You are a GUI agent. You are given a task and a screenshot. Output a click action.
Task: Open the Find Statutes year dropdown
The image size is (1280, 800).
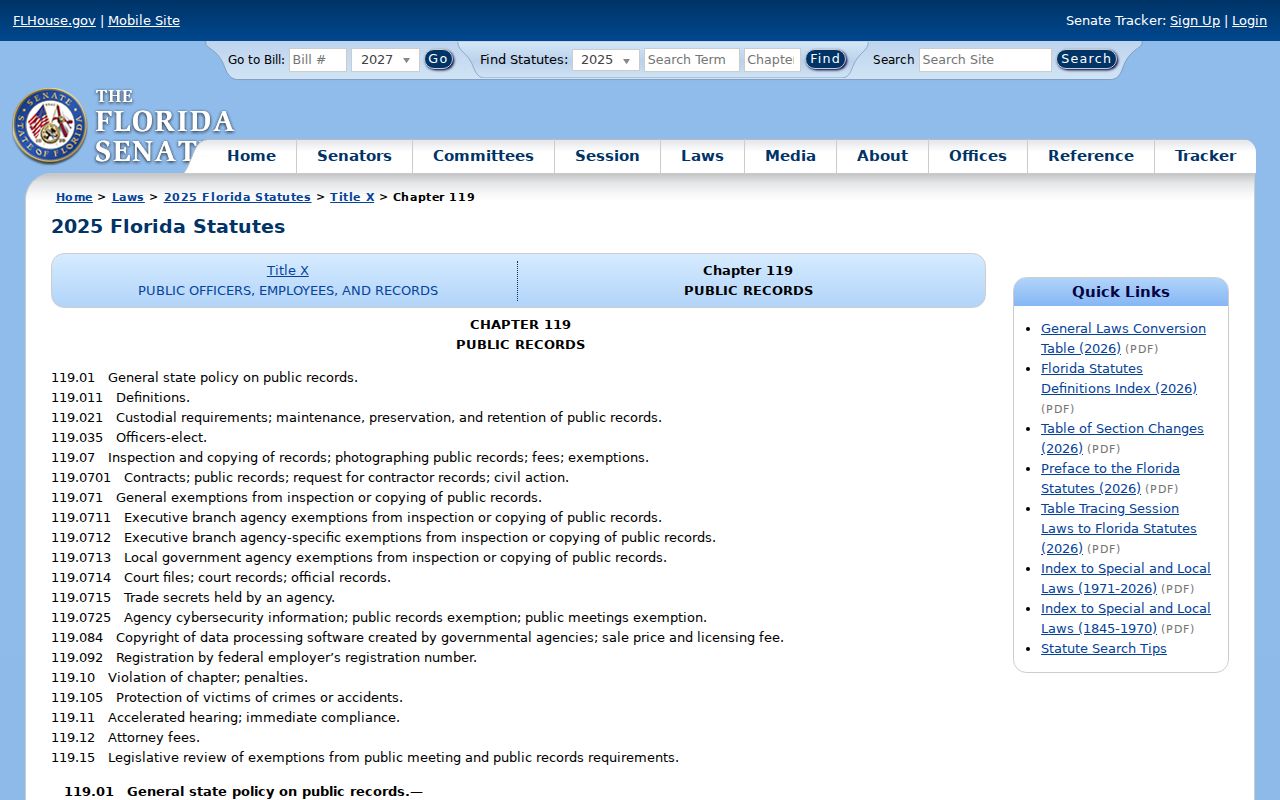tap(606, 60)
